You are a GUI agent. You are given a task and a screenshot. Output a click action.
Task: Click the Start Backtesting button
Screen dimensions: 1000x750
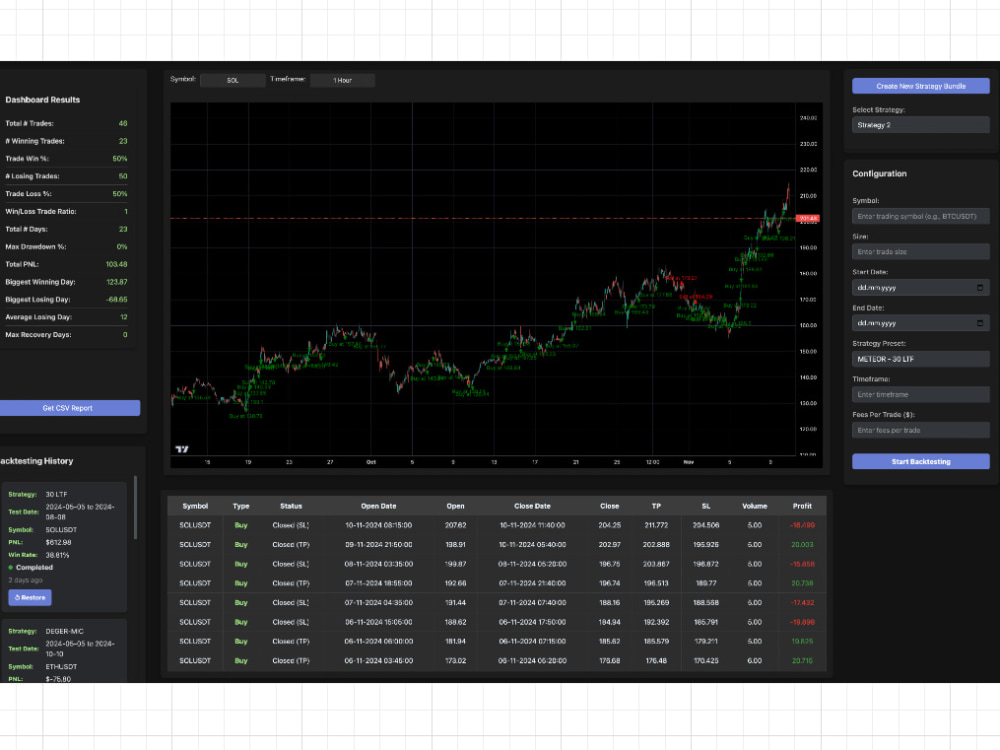(x=920, y=461)
